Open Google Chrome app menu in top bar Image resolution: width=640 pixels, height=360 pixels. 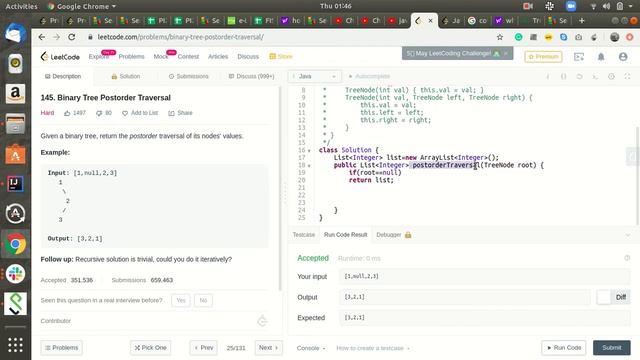pos(82,6)
